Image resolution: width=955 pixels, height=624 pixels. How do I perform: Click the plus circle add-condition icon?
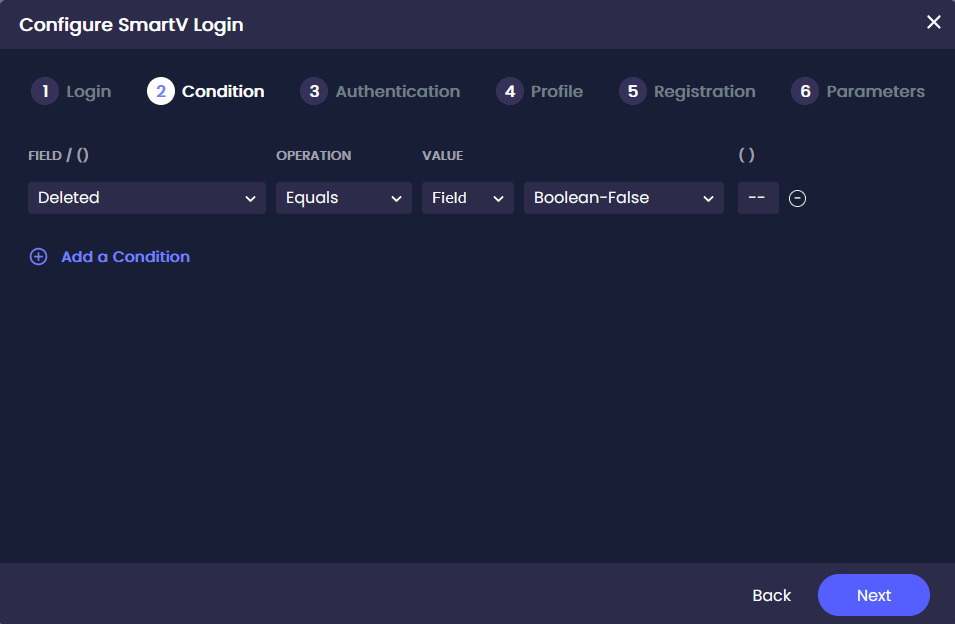tap(38, 257)
